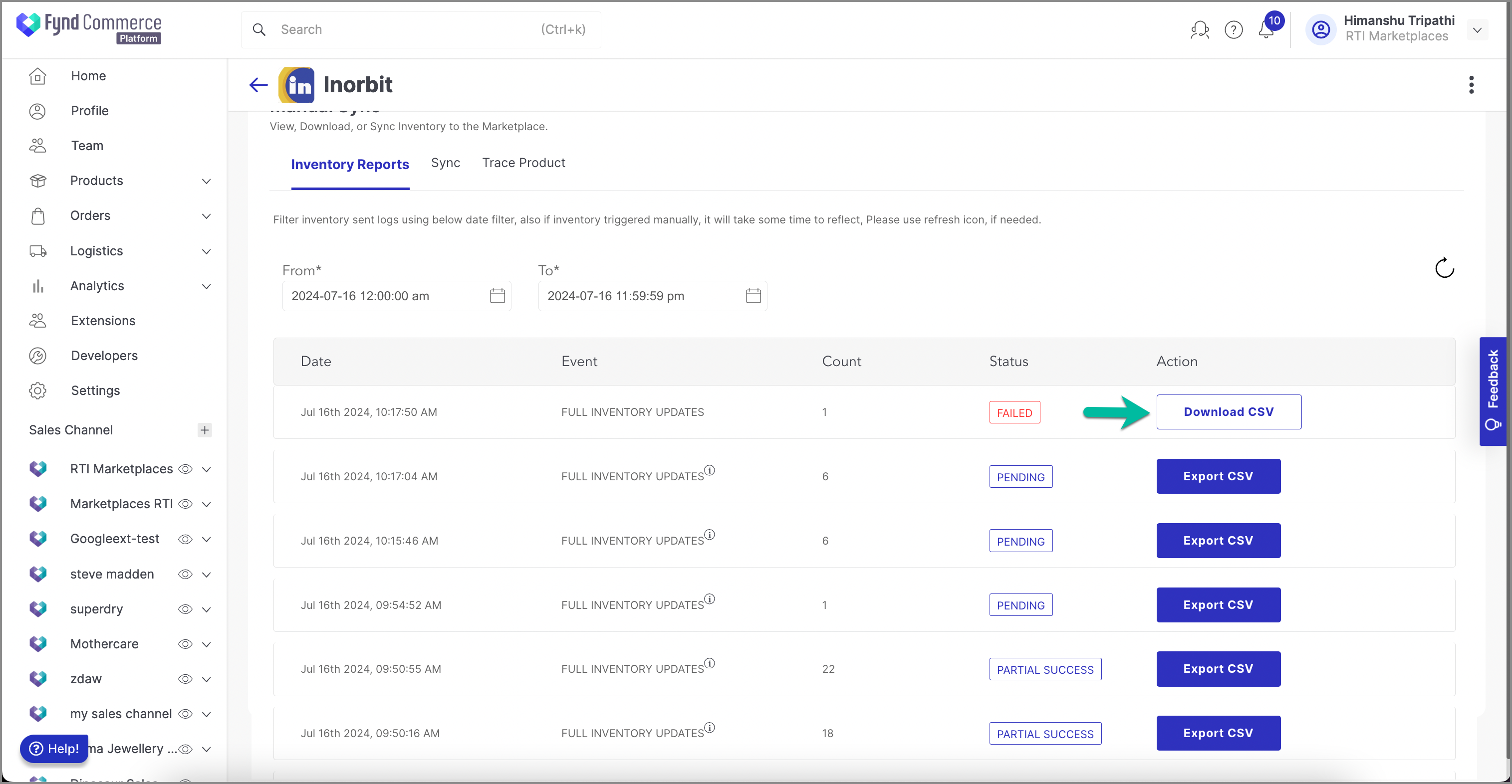Open Developers in the sidebar
1512x784 pixels.
click(104, 356)
